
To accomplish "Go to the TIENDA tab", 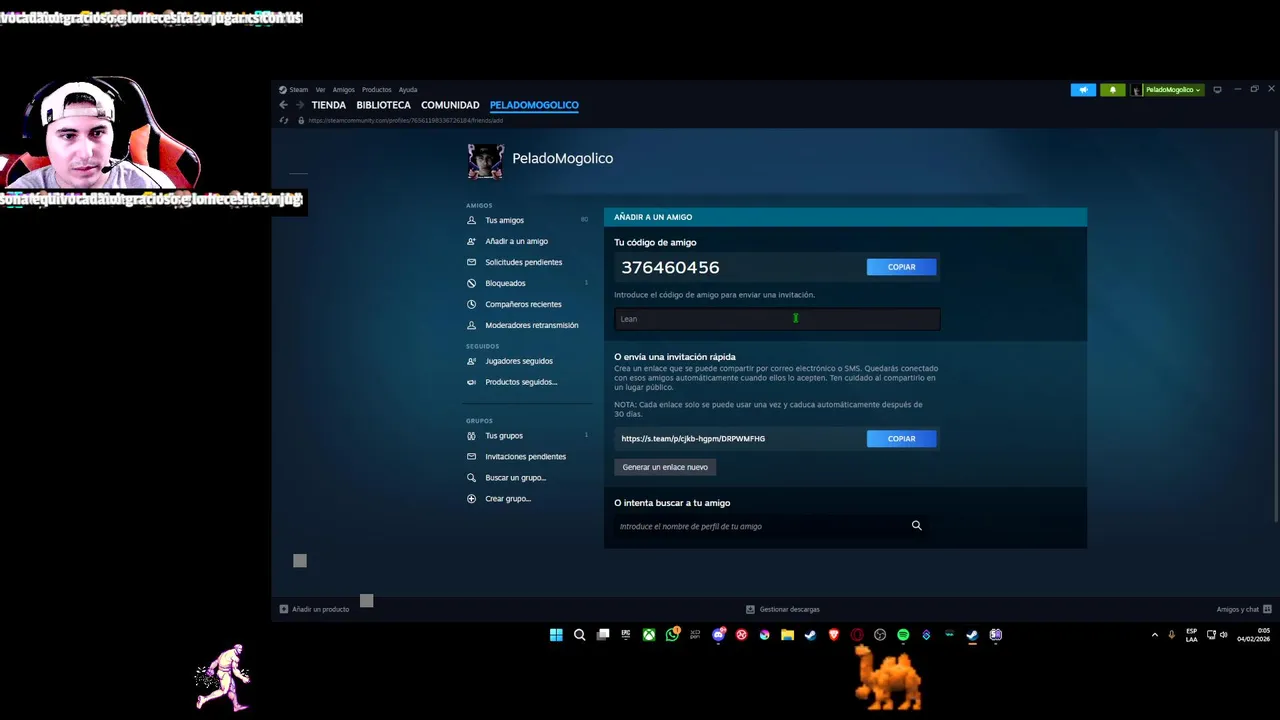I will pyautogui.click(x=328, y=105).
